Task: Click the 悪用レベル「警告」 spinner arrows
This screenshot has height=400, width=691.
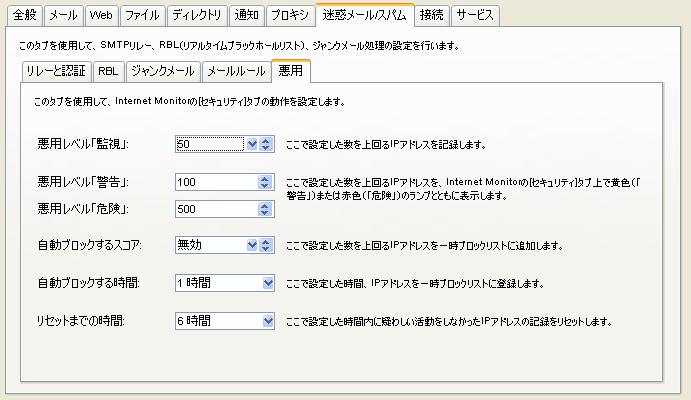Action: (264, 182)
